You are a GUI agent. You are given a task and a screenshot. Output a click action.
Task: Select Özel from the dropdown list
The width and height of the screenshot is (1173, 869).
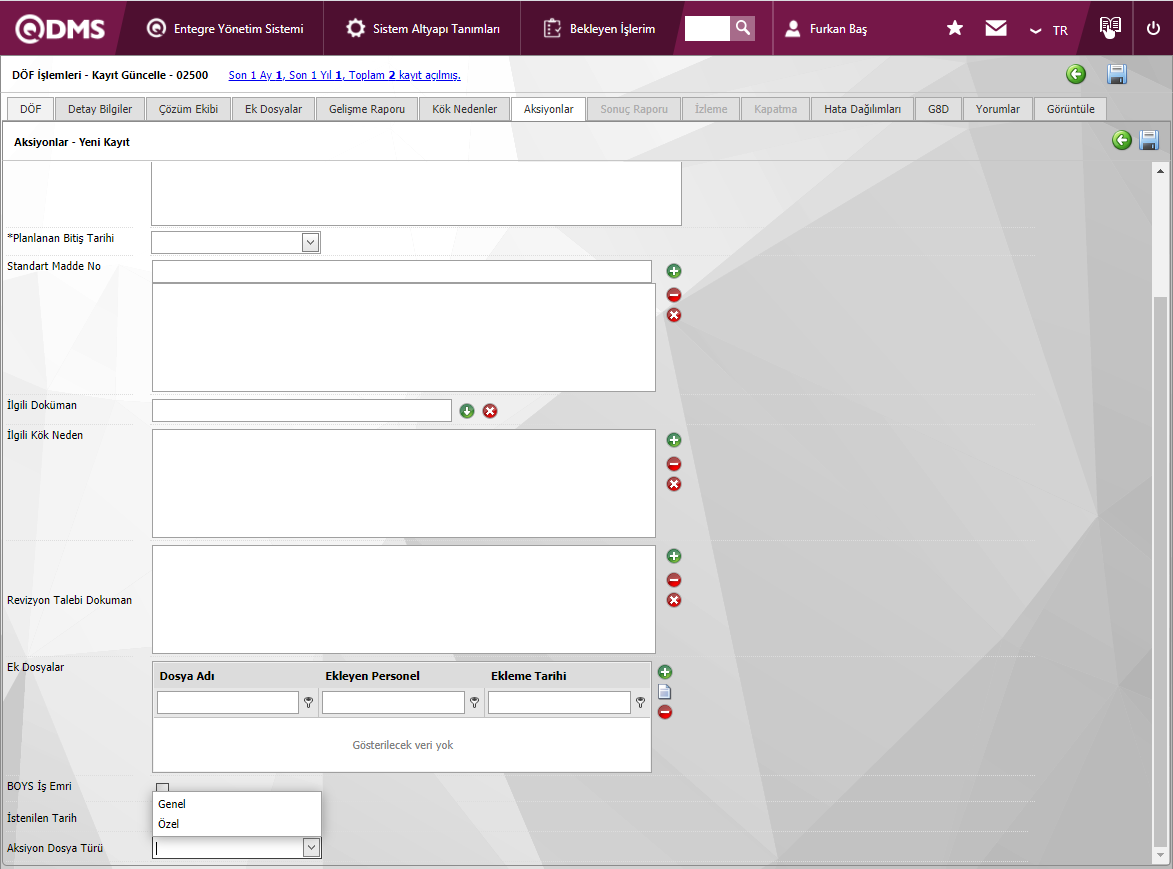[236, 824]
